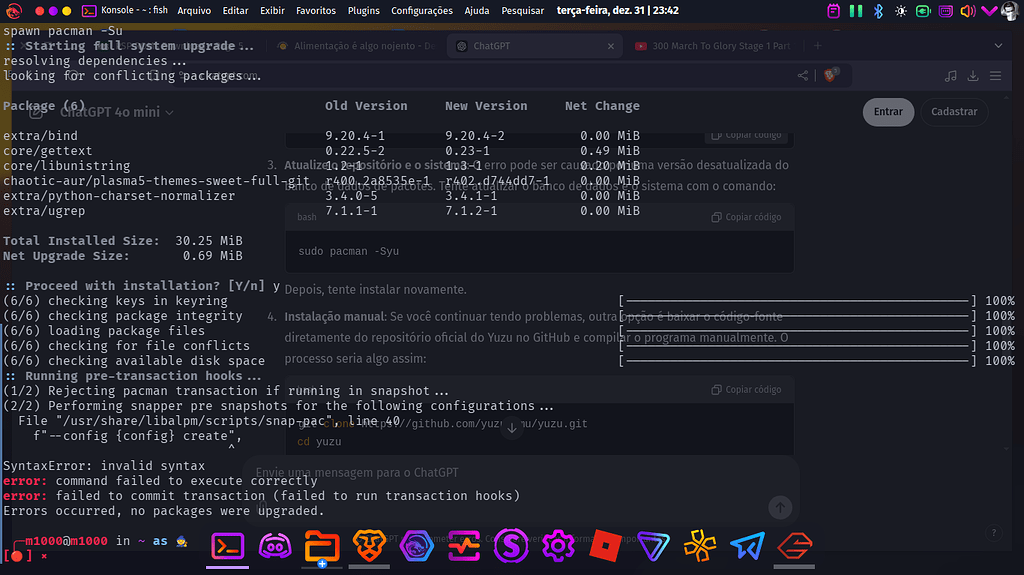This screenshot has height=575, width=1024.
Task: Open the volume speaker tray icon
Action: click(968, 11)
